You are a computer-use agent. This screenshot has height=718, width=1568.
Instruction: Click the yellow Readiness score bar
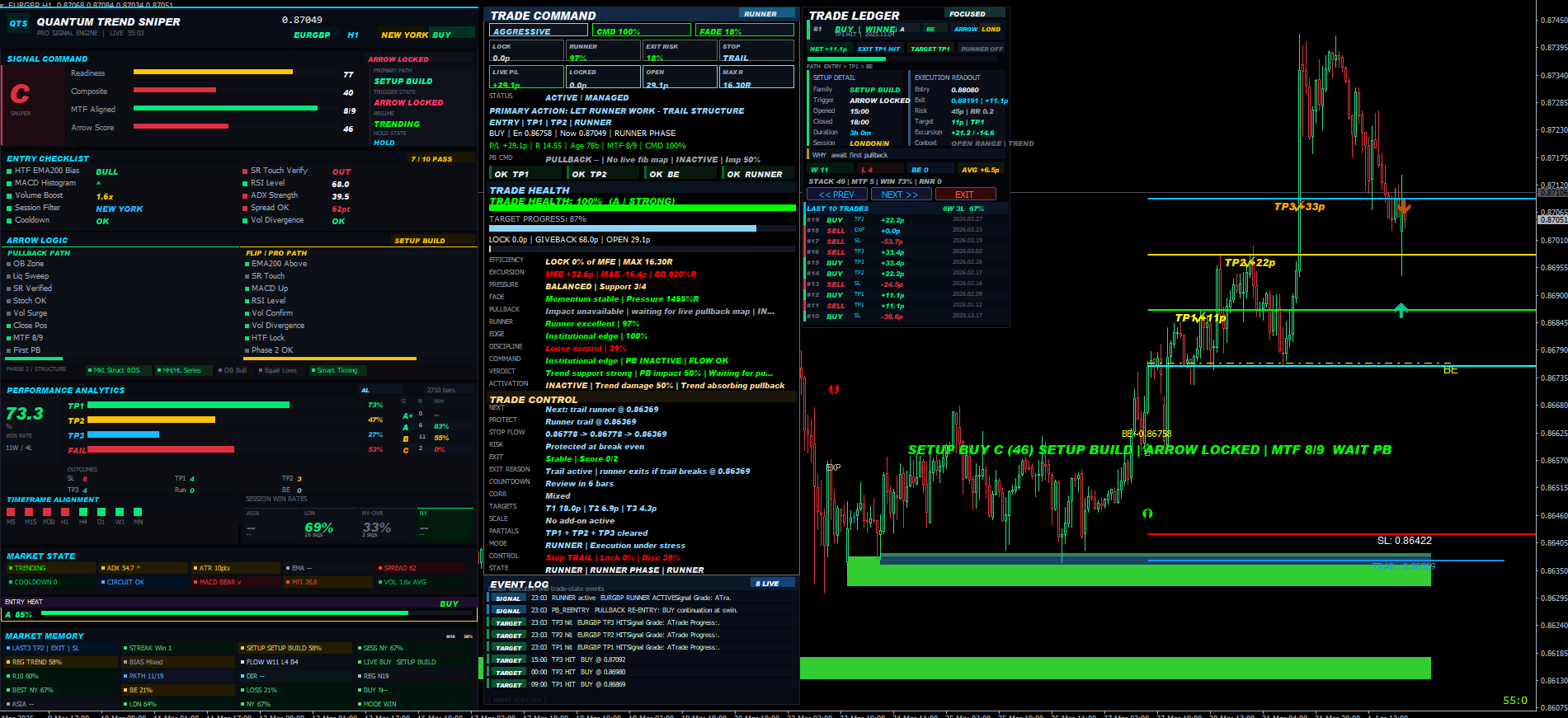[x=213, y=73]
